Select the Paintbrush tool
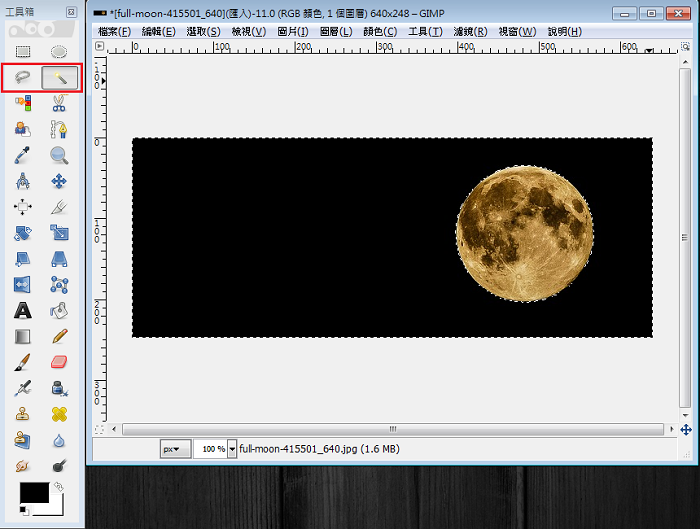The width and height of the screenshot is (700, 529). [23, 362]
